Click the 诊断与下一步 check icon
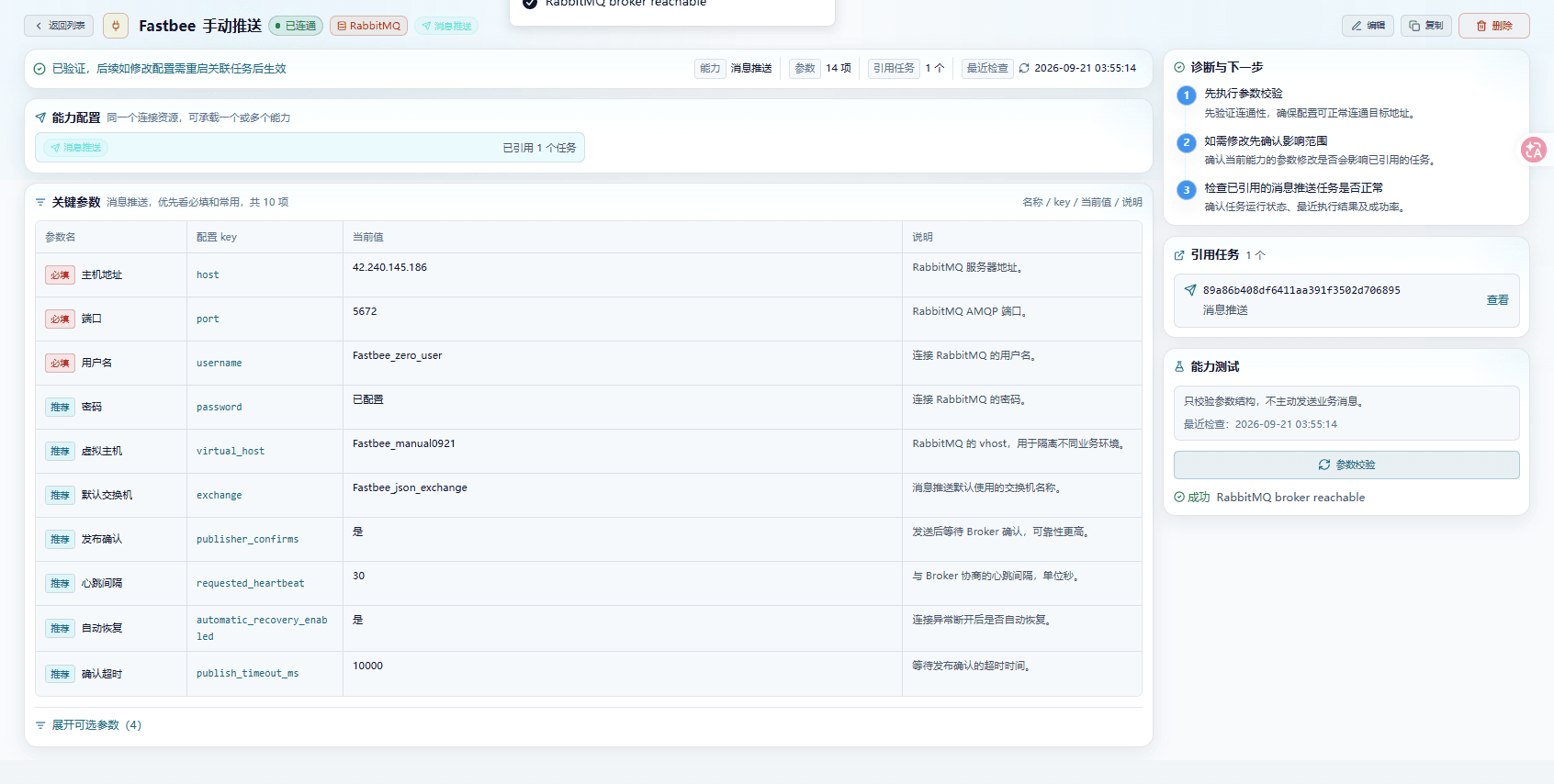Image resolution: width=1554 pixels, height=784 pixels. pos(1179,67)
